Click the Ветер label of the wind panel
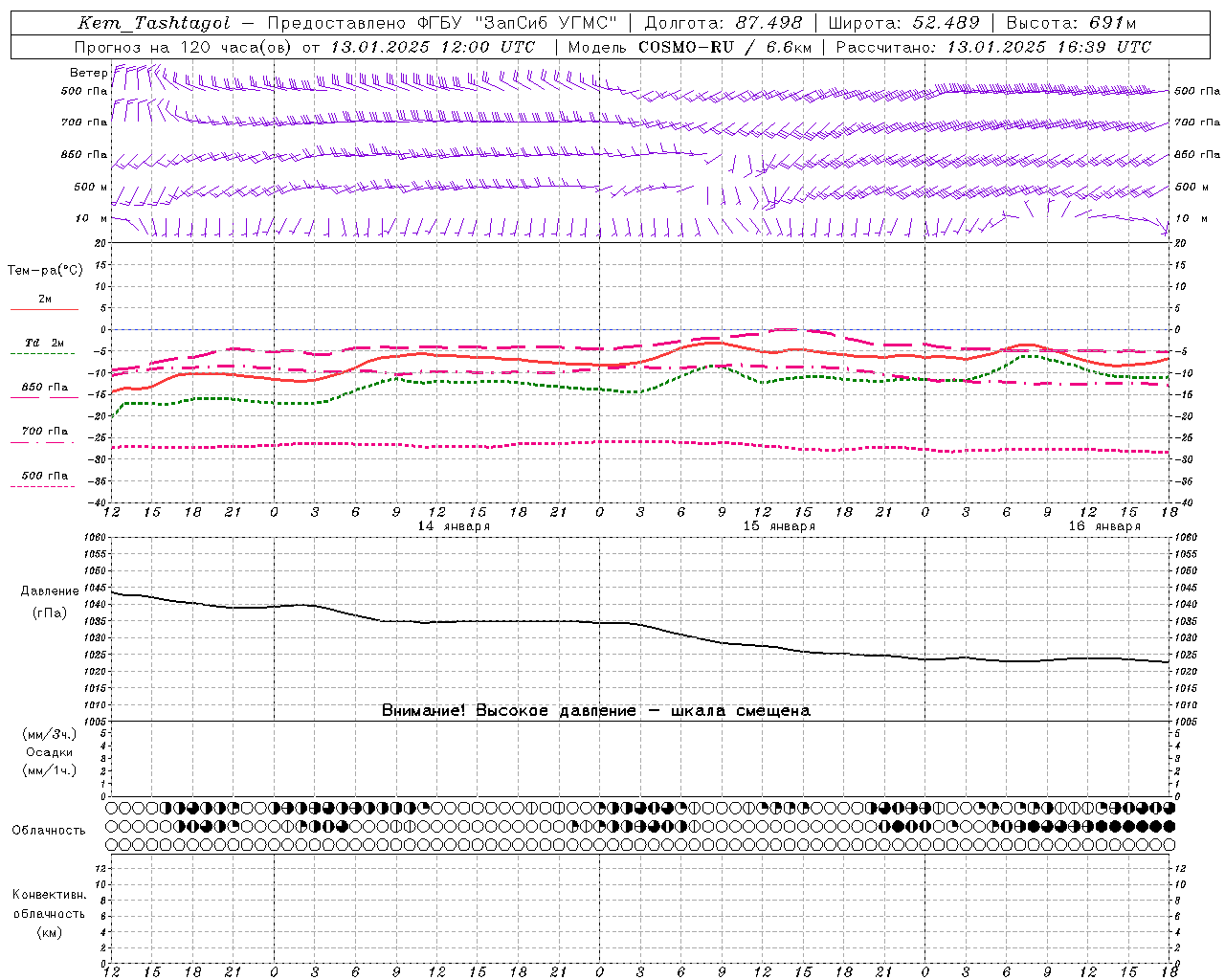The width and height of the screenshot is (1225, 980). click(x=89, y=73)
